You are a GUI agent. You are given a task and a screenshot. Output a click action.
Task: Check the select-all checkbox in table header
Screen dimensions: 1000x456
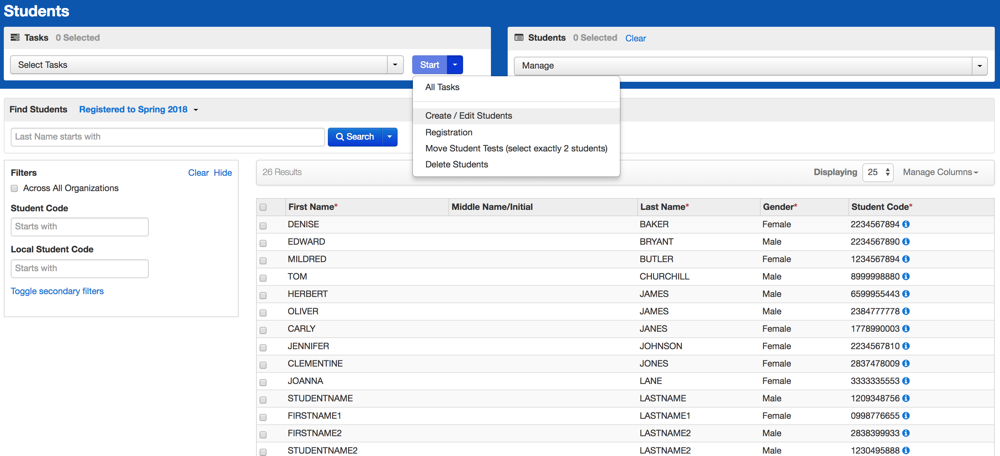[264, 207]
